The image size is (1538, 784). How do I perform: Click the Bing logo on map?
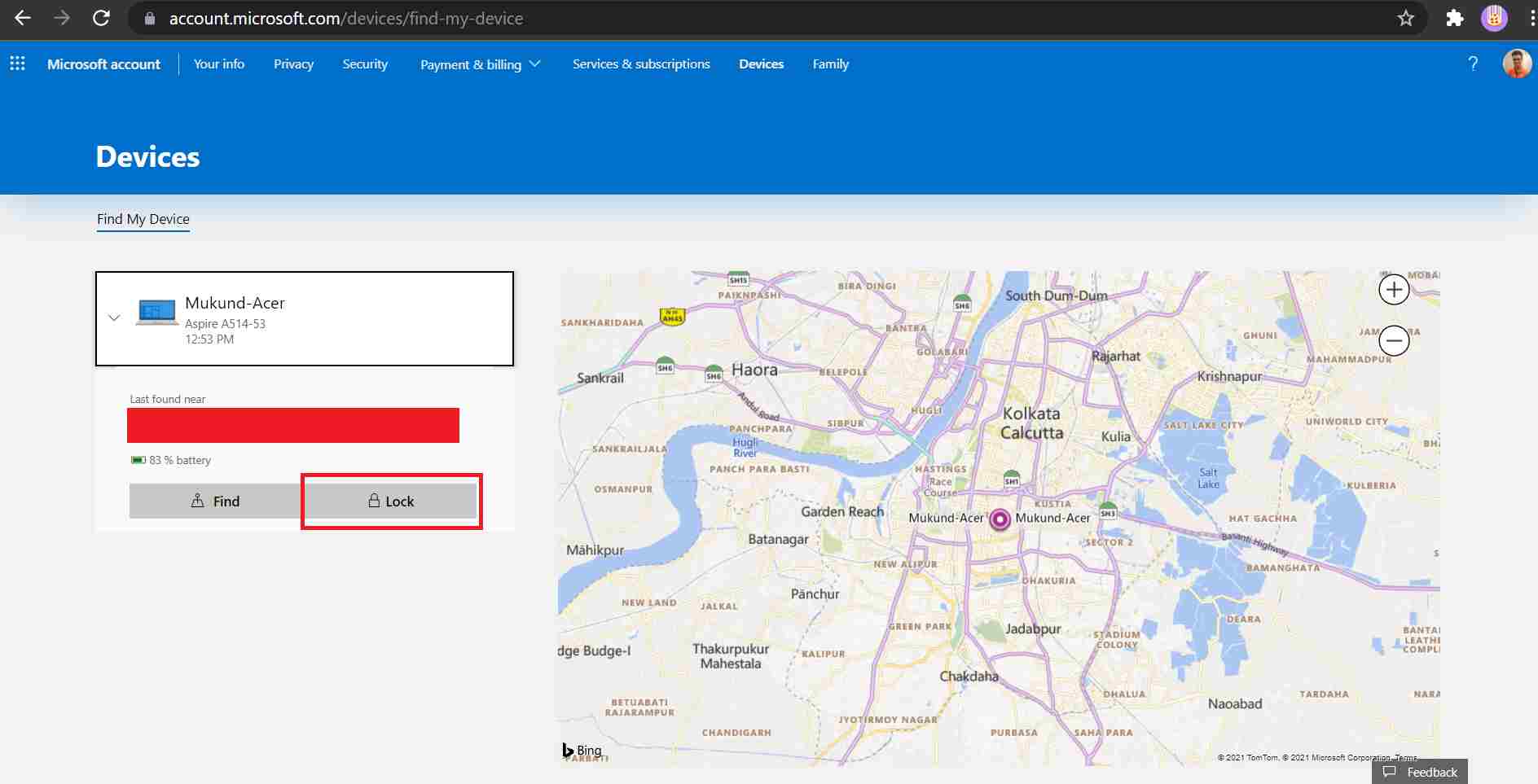pos(582,750)
